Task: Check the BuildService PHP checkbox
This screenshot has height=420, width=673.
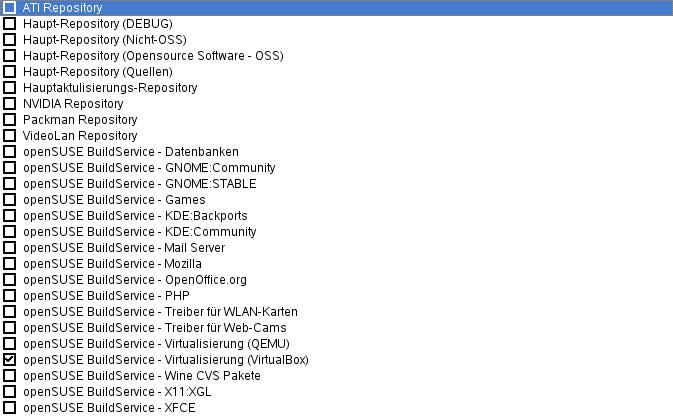Action: click(9, 296)
